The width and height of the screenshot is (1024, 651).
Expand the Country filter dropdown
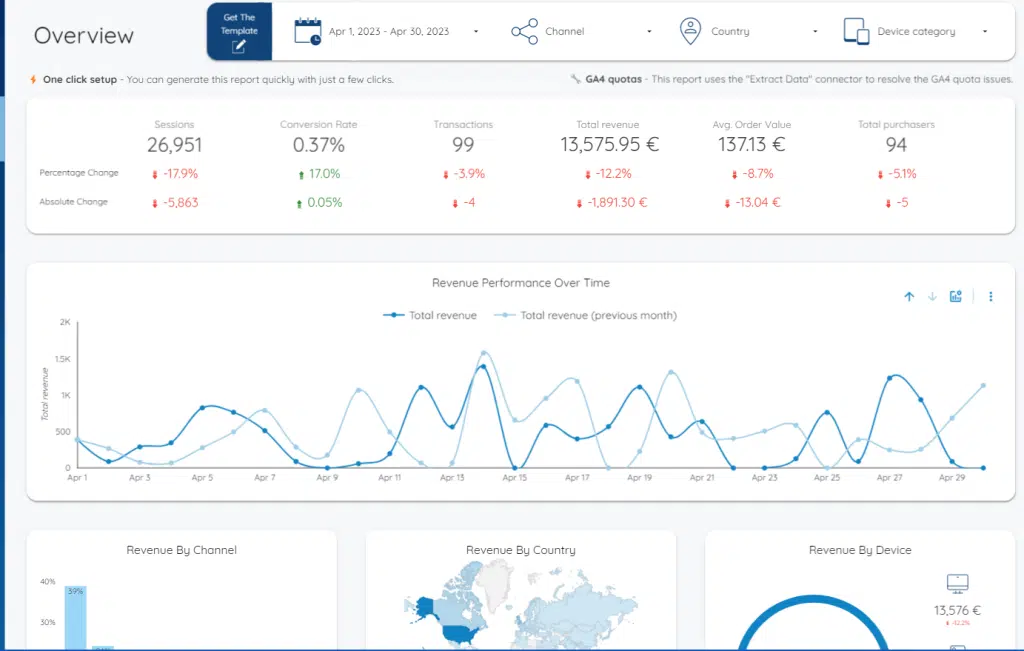click(x=815, y=31)
